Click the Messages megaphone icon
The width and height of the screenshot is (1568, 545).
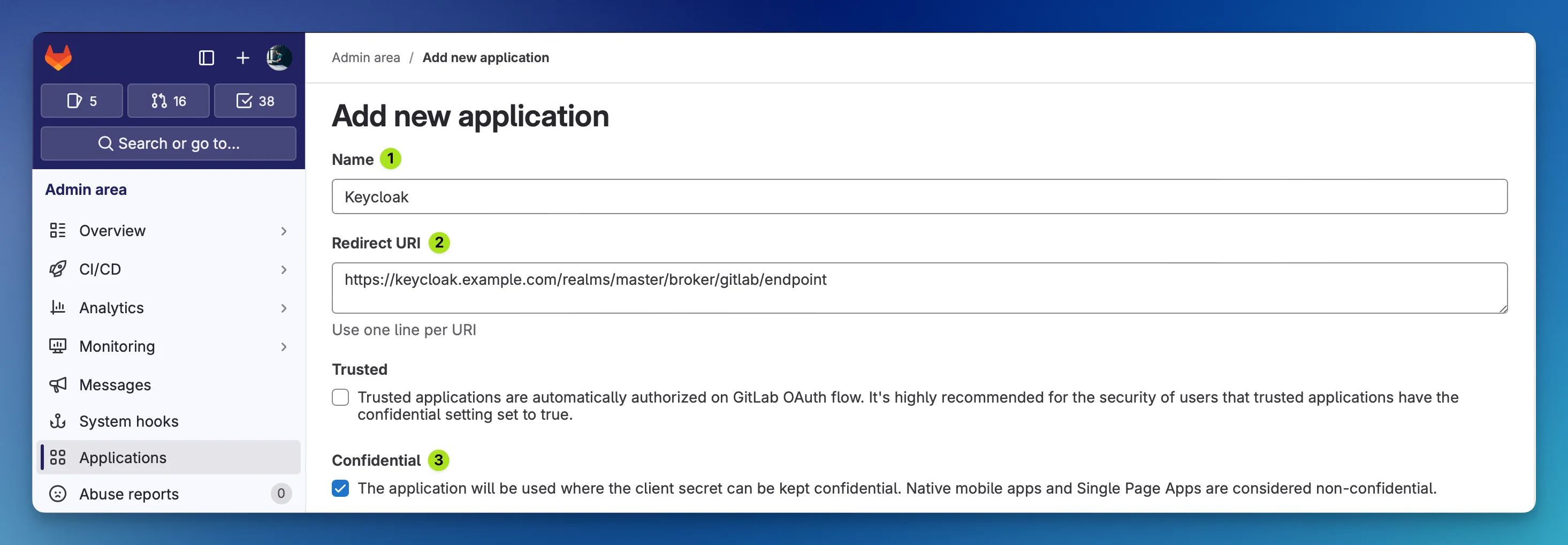tap(58, 384)
